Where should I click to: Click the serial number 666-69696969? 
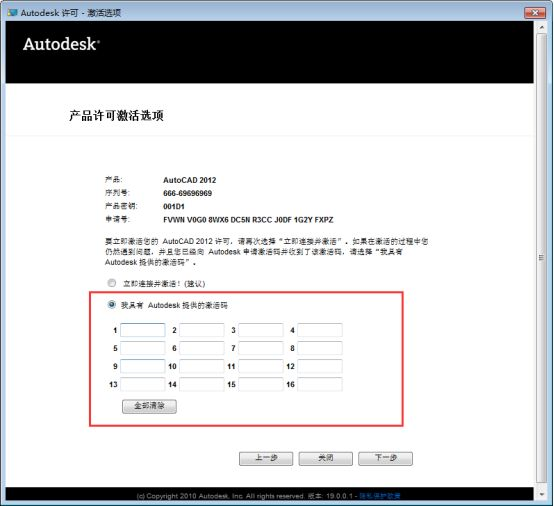188,193
